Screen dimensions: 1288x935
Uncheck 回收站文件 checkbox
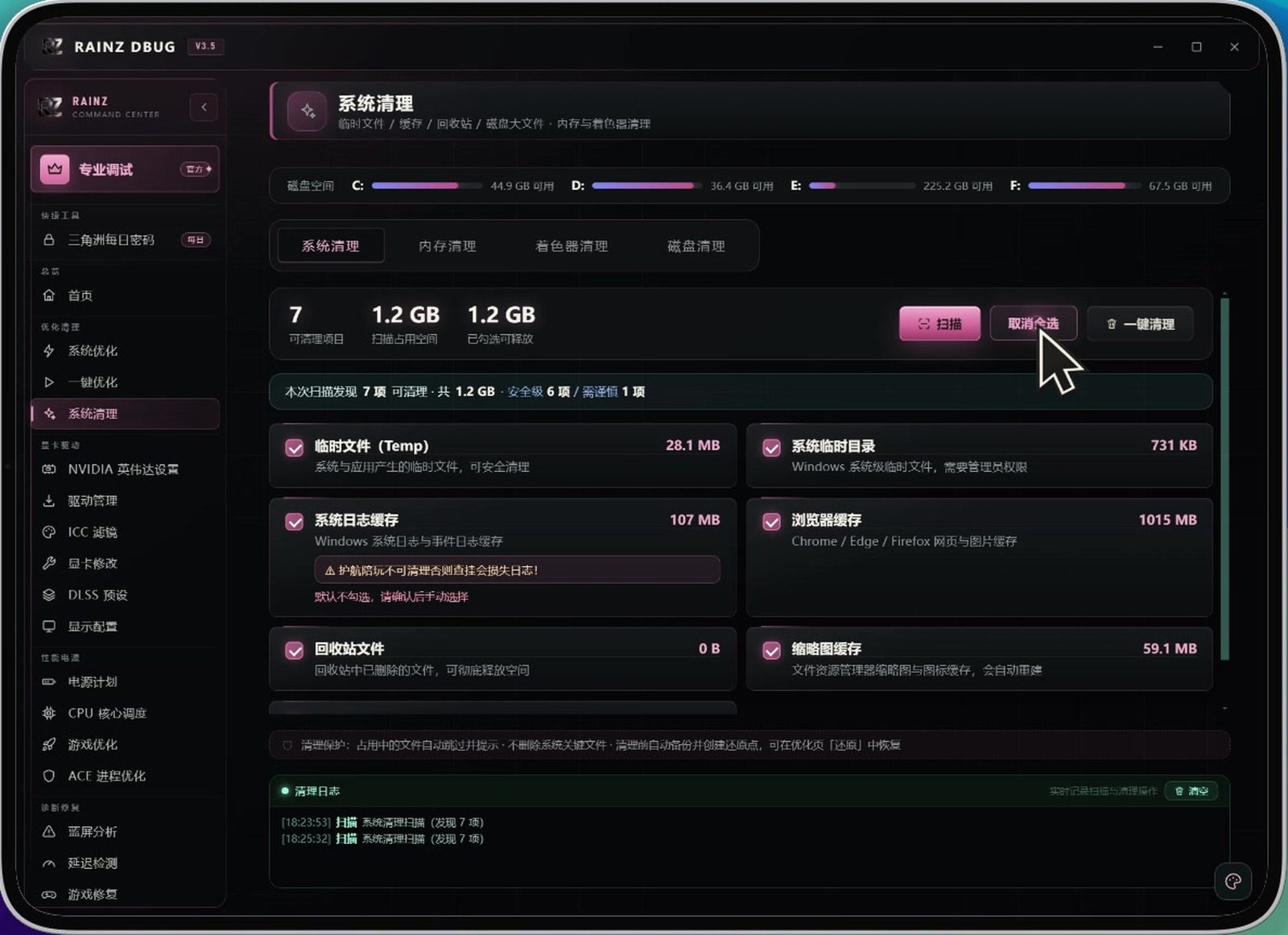click(x=295, y=651)
